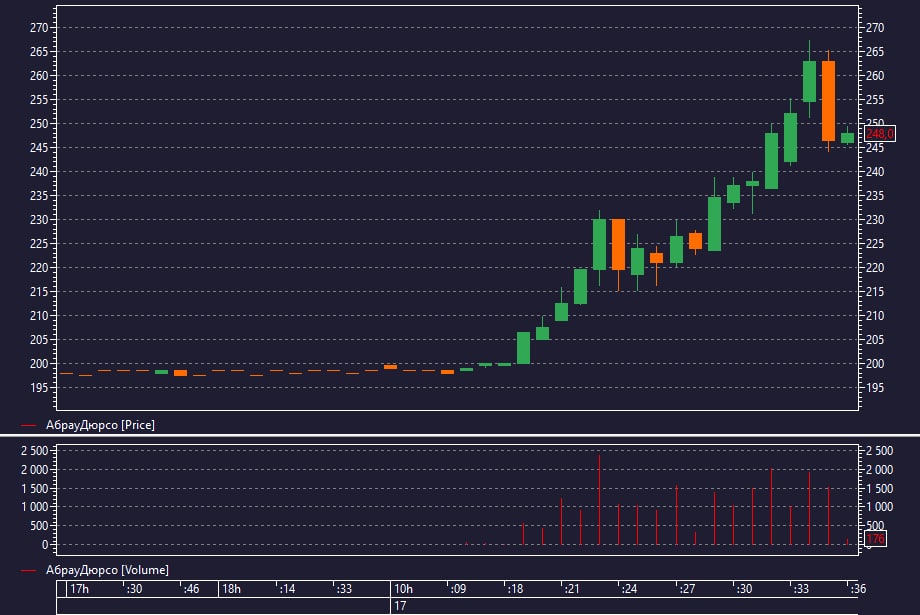920x615 pixels.
Task: Click the :09 time axis label
Action: click(x=458, y=589)
